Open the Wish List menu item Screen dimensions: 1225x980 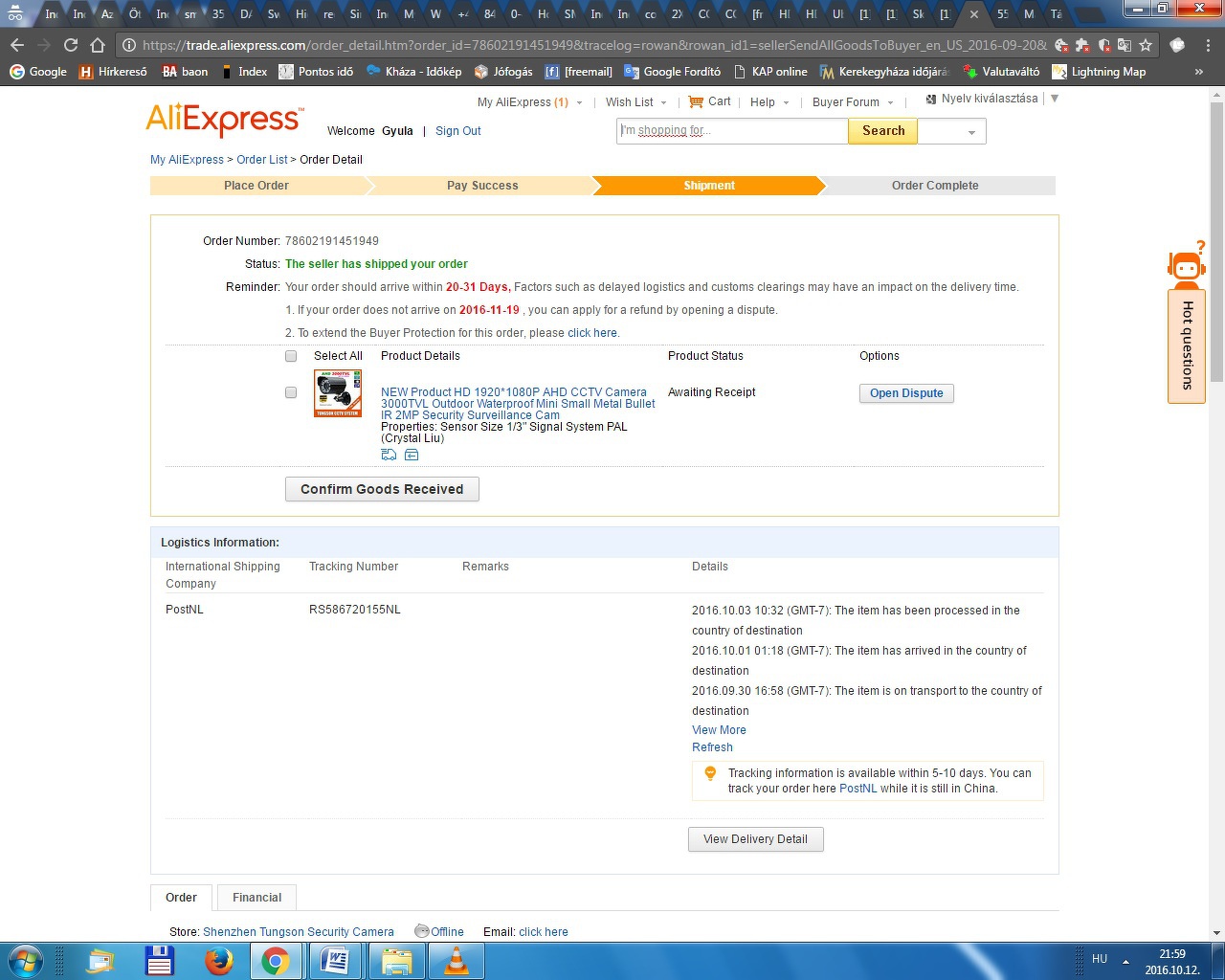(630, 102)
